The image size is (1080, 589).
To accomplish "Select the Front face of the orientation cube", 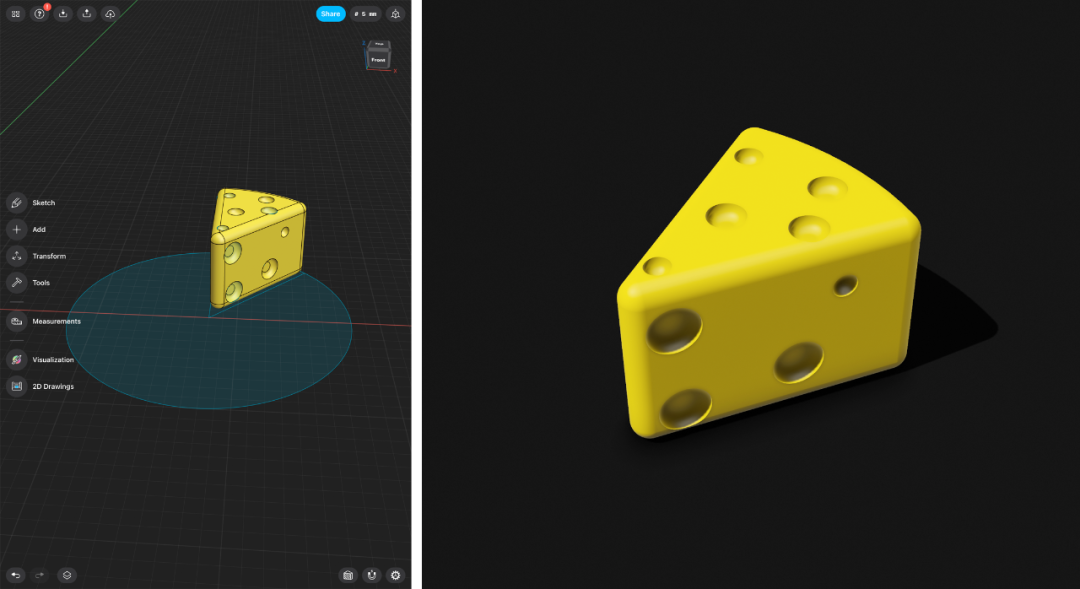I will pyautogui.click(x=378, y=60).
